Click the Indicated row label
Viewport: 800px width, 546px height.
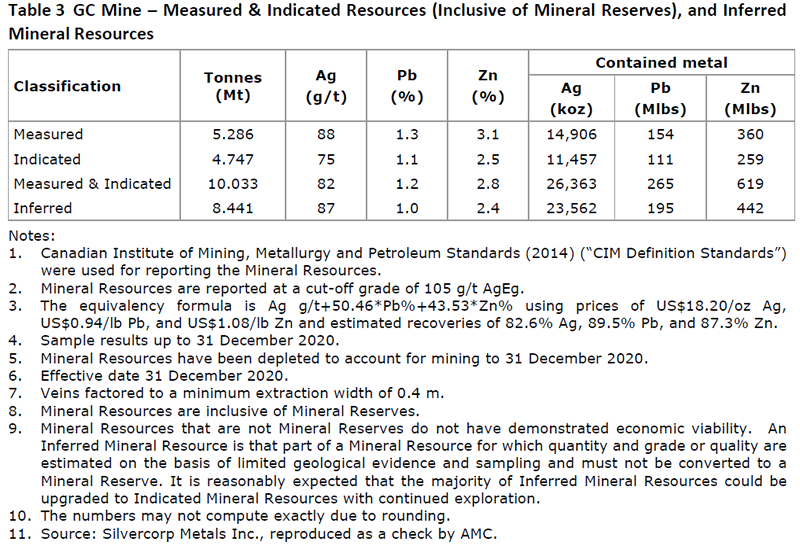pyautogui.click(x=47, y=159)
